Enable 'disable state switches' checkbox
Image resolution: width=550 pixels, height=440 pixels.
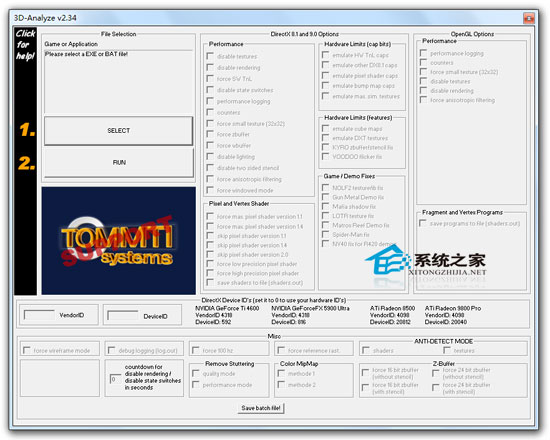click(210, 90)
